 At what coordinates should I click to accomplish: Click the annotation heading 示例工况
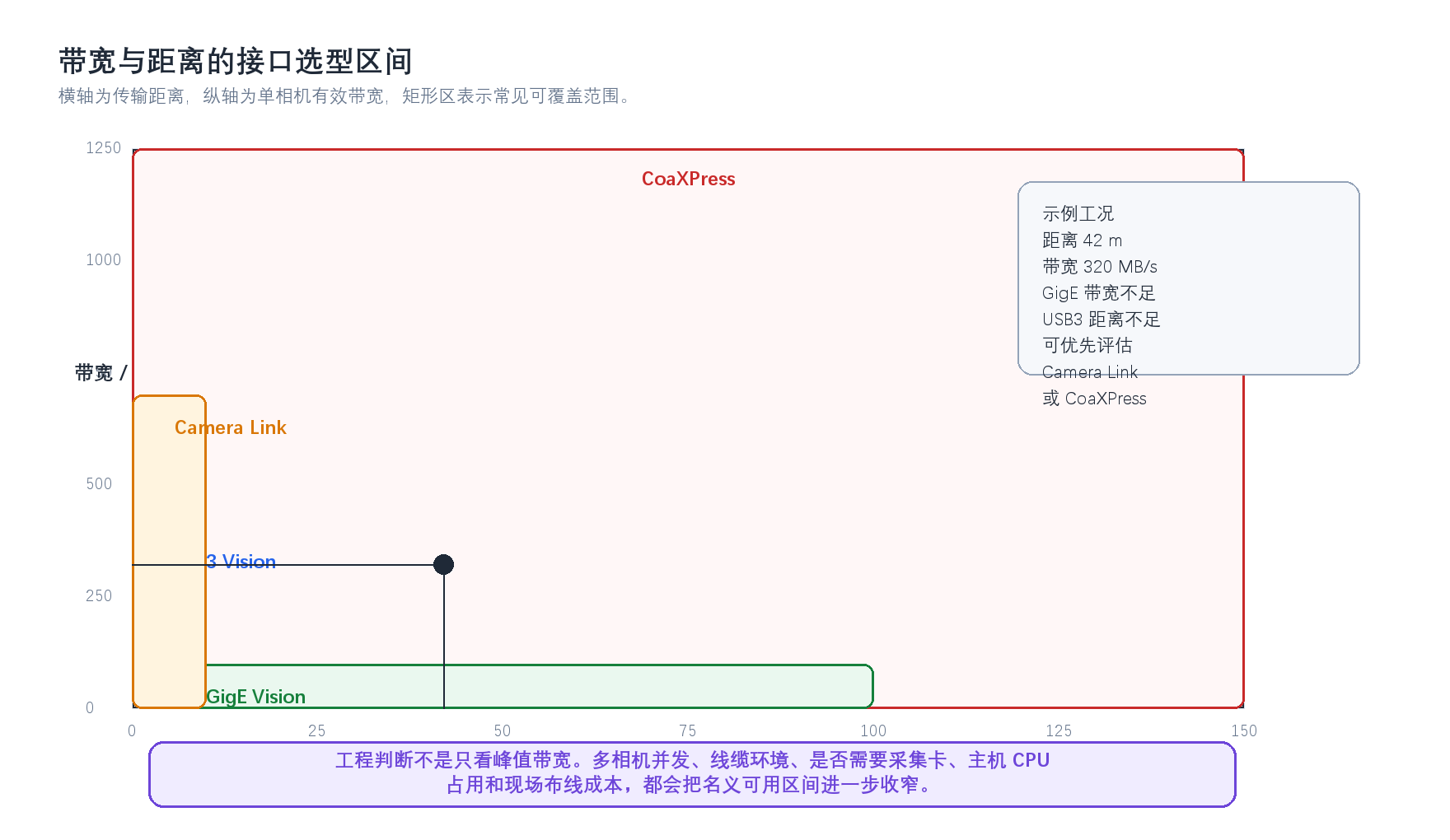pyautogui.click(x=1078, y=213)
